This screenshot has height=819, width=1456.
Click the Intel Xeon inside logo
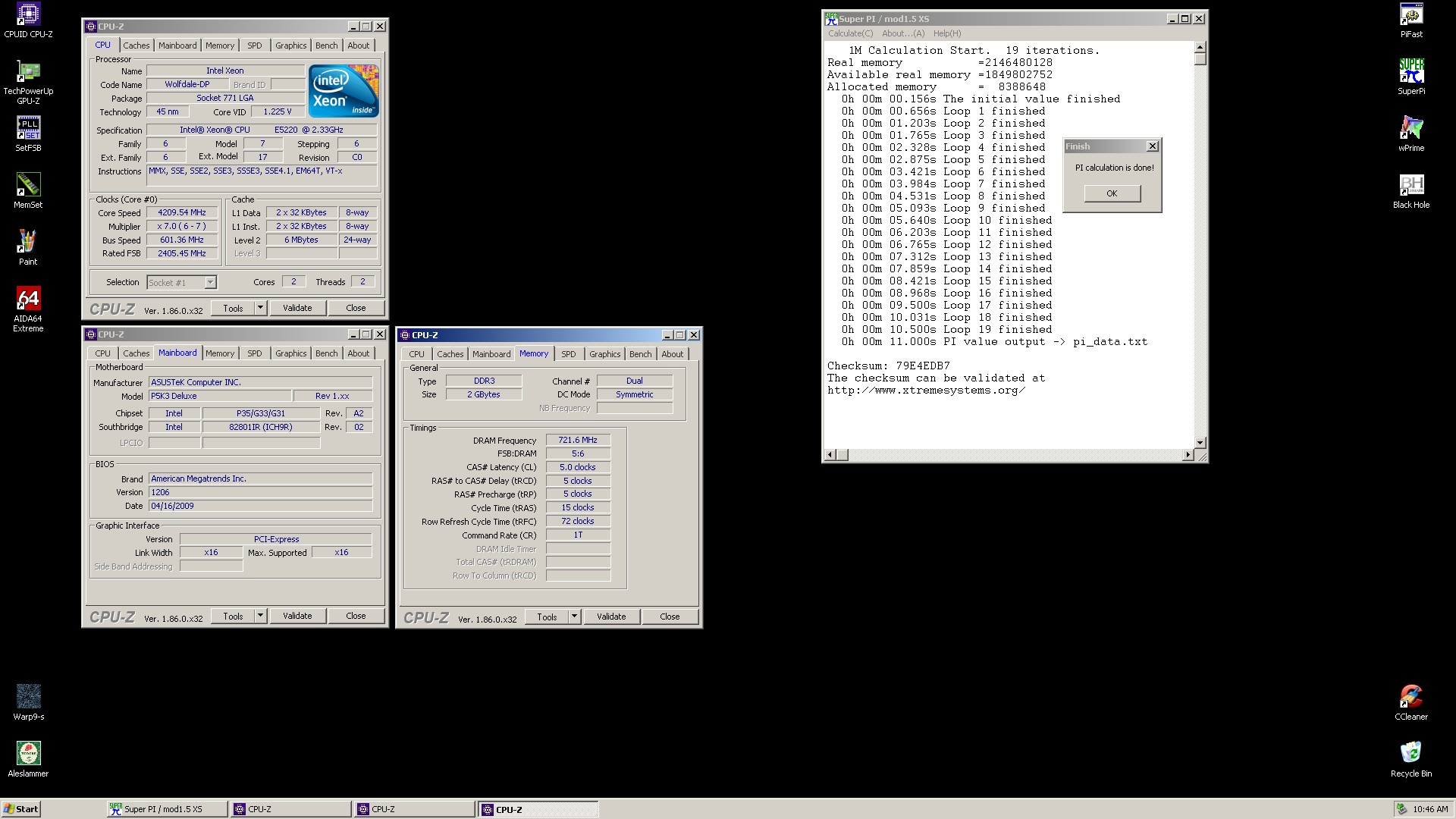344,90
